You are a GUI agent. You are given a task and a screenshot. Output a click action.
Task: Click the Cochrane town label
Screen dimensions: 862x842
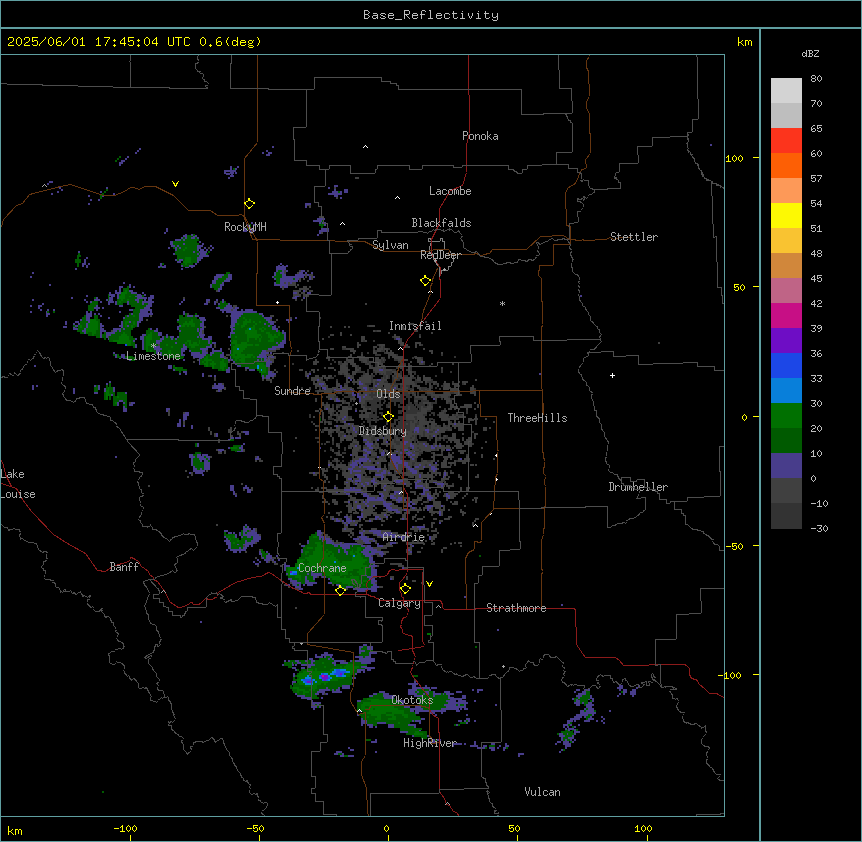tap(322, 568)
